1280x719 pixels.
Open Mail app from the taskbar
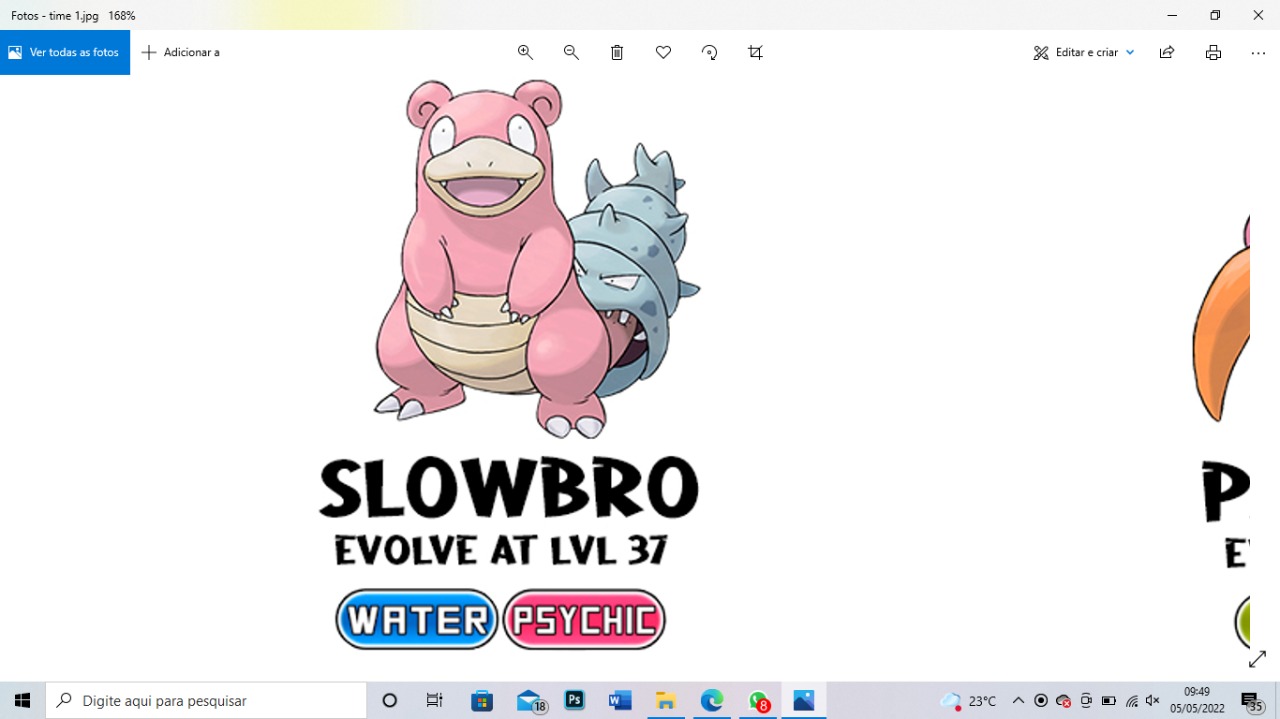pyautogui.click(x=530, y=700)
